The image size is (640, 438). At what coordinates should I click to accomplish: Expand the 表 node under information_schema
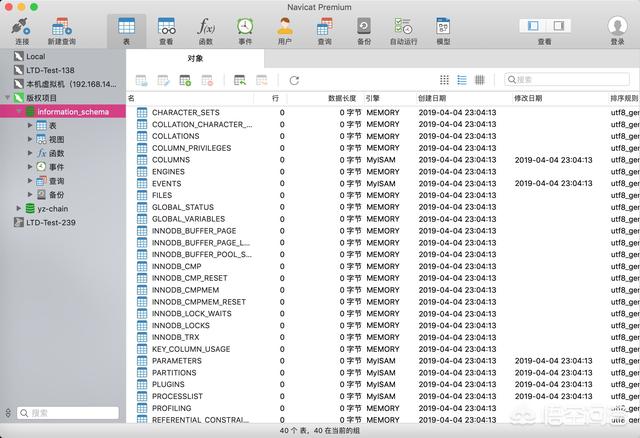(x=30, y=125)
